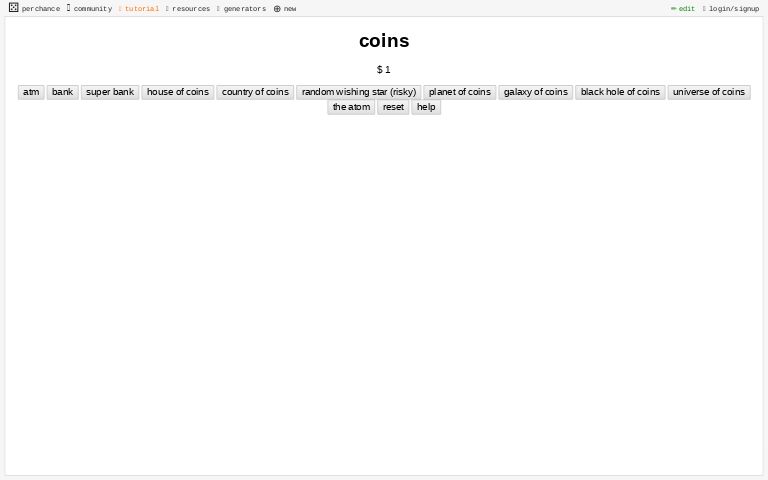Go to the generators page
This screenshot has width=768, height=480.
click(x=245, y=9)
